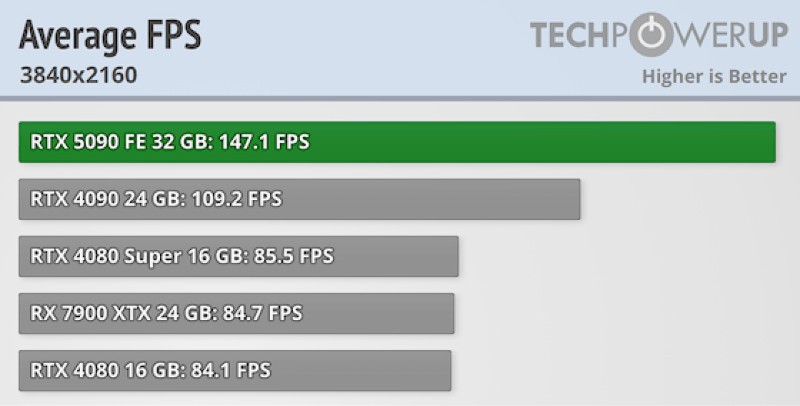
Task: Select the green RTX 5090 FE bar
Action: point(397,142)
